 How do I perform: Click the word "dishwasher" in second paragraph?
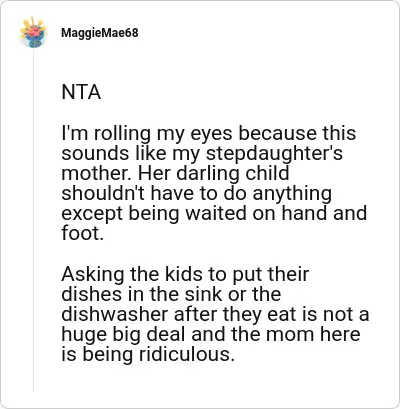coord(115,314)
